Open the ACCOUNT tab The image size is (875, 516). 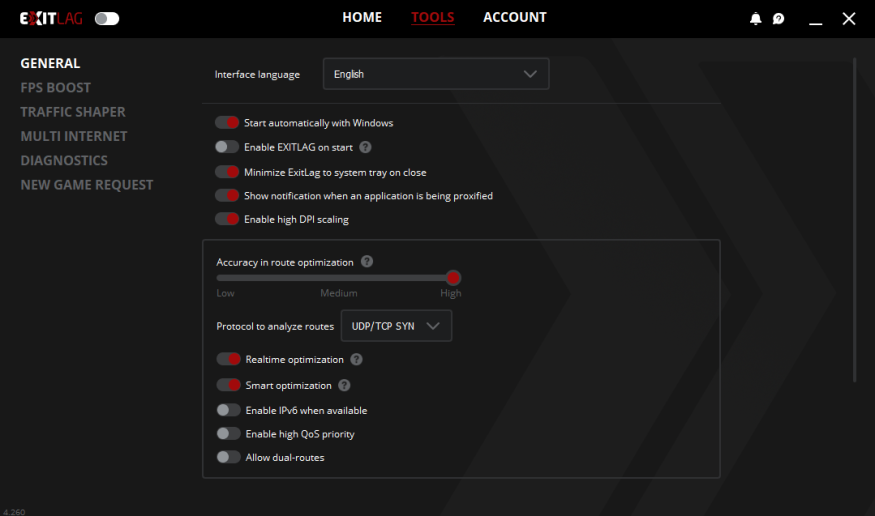point(515,17)
